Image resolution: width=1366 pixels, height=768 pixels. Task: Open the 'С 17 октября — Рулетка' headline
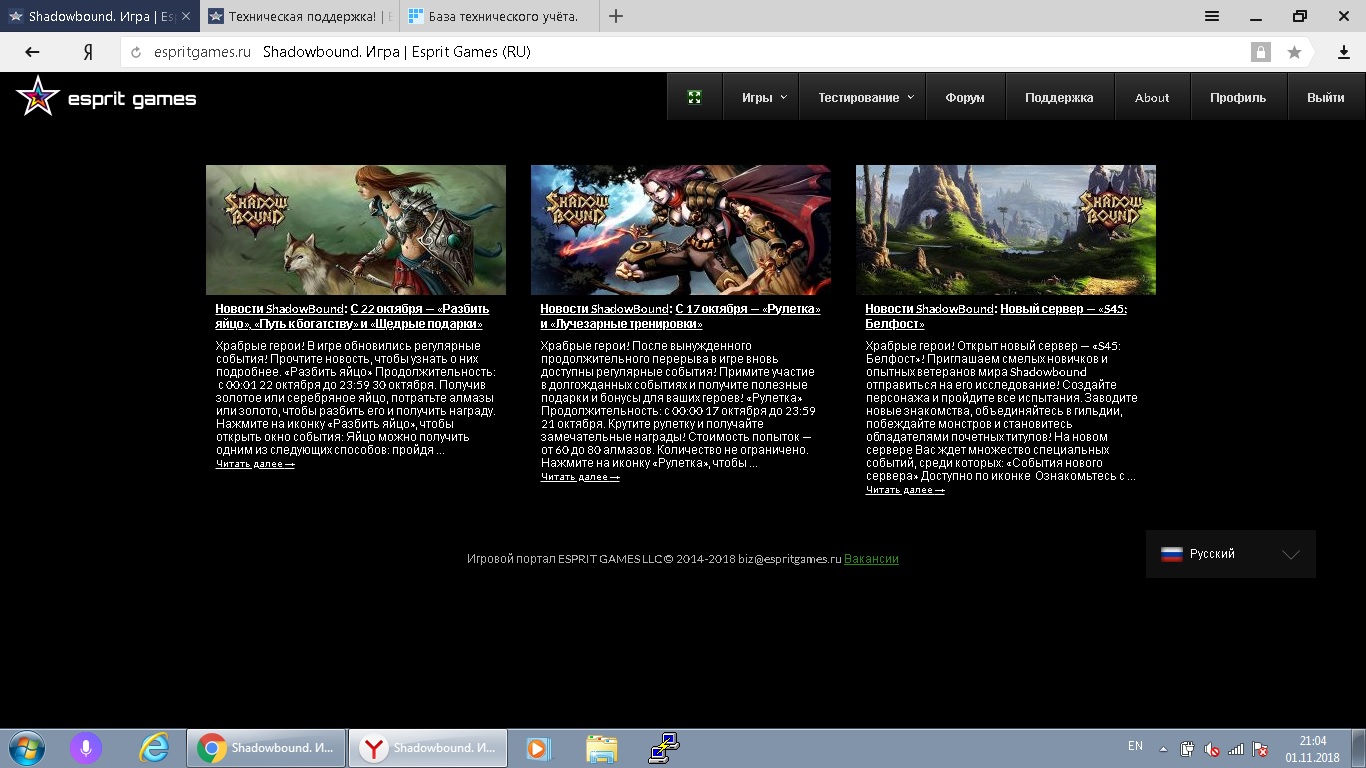tap(680, 316)
